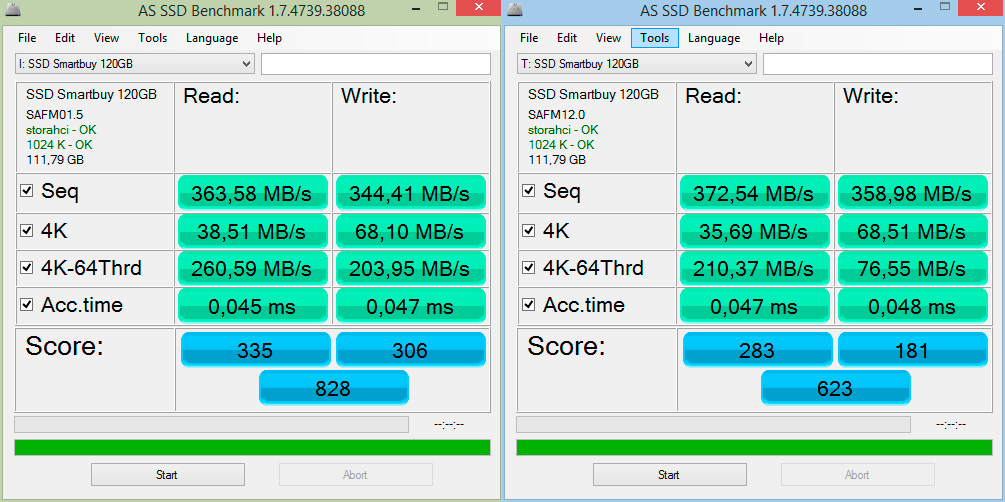1005x502 pixels.
Task: Click Seq write result 344,41 MB/s
Action: [x=410, y=193]
